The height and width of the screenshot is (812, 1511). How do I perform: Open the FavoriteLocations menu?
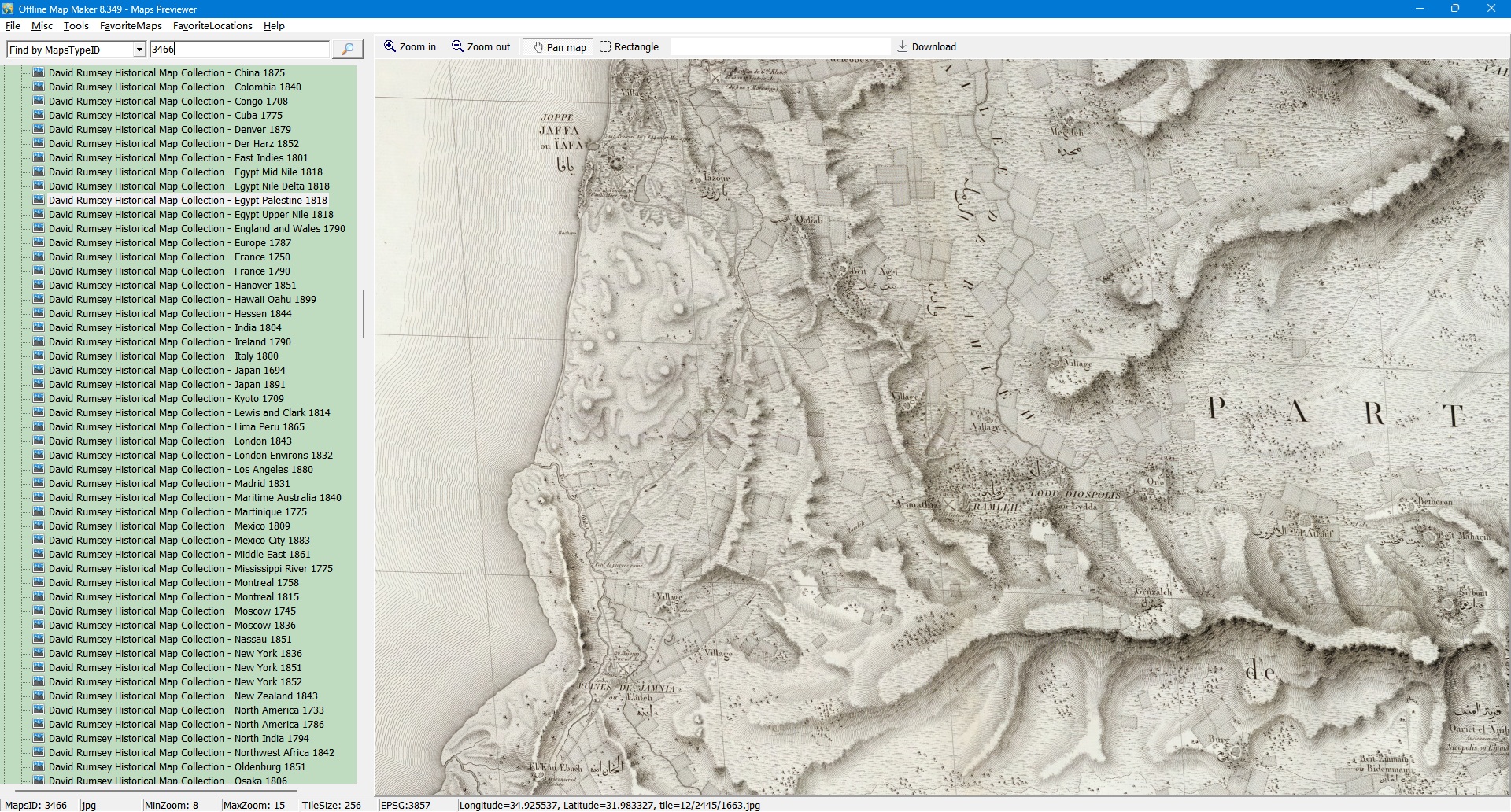coord(212,26)
